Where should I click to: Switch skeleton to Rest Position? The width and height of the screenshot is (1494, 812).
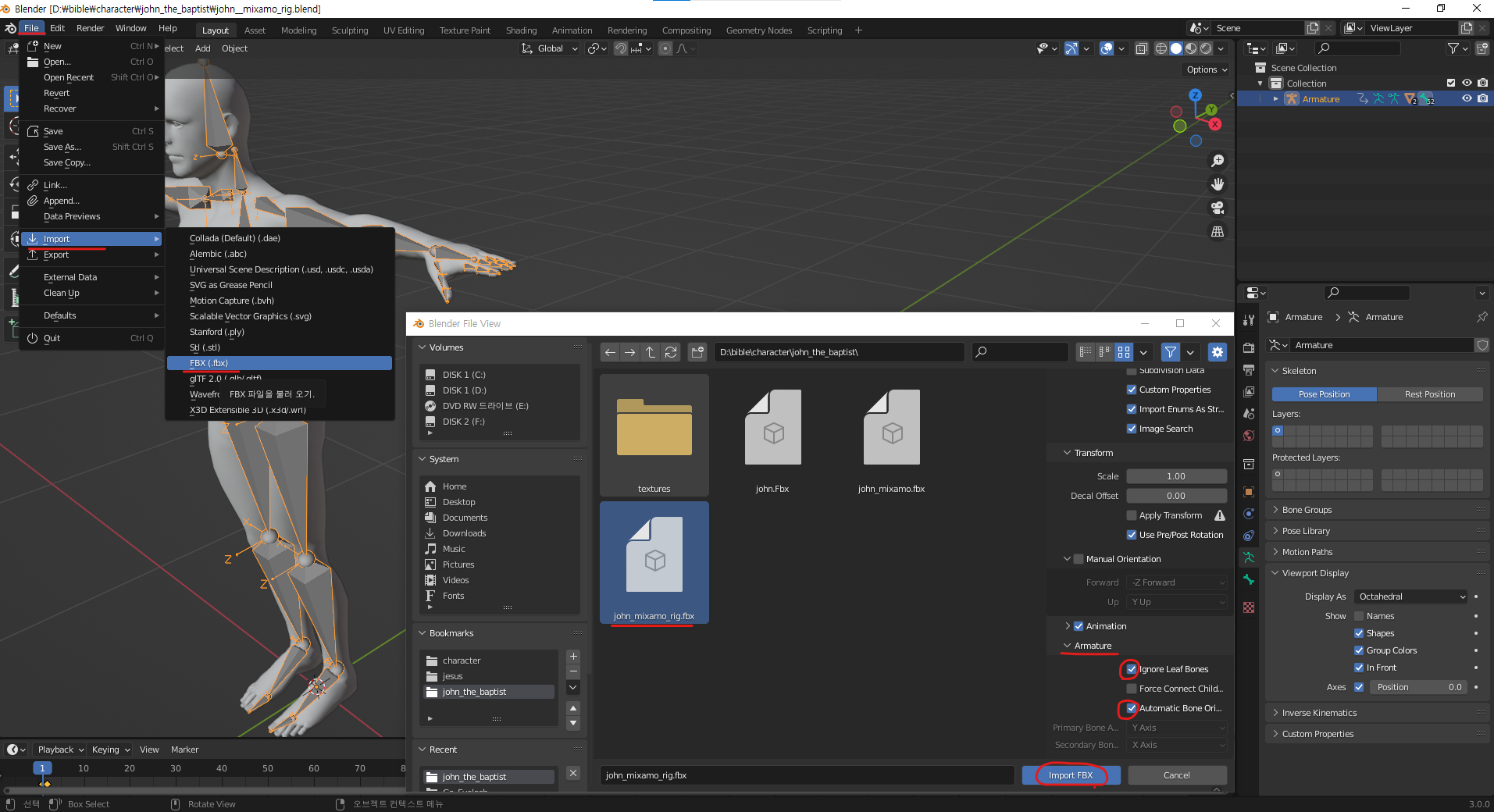point(1429,394)
